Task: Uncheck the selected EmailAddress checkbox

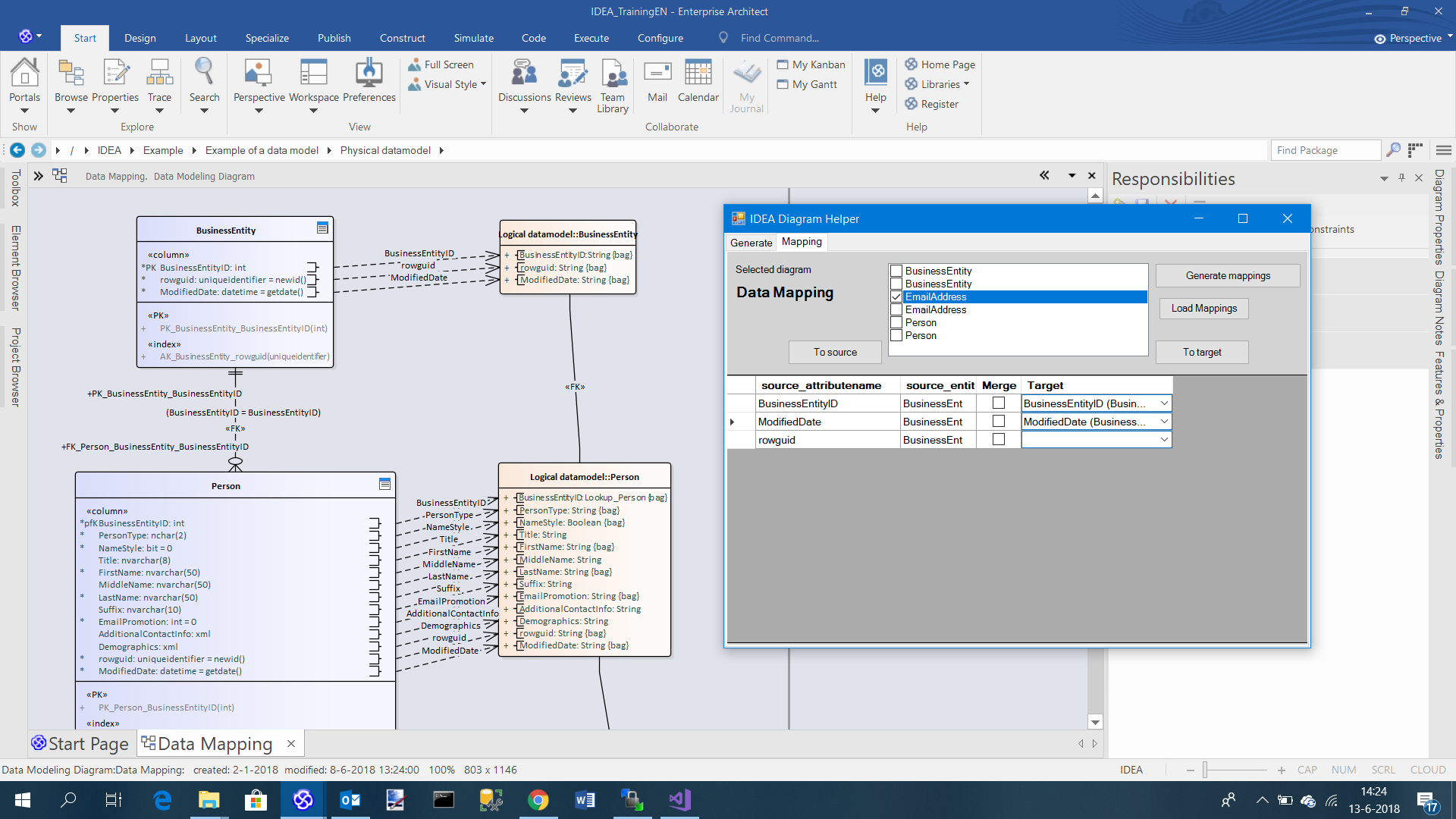Action: pos(896,297)
